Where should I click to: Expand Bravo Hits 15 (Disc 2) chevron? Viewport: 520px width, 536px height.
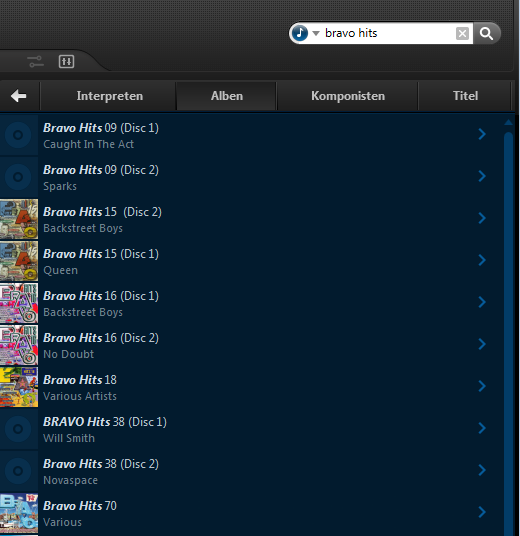[482, 218]
